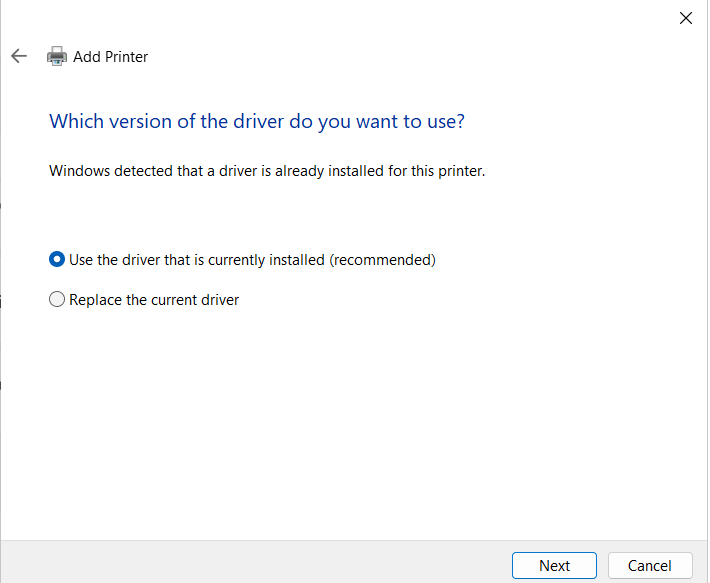Close the Add Printer wizard with X
Viewport: 710px width, 583px height.
pos(686,18)
